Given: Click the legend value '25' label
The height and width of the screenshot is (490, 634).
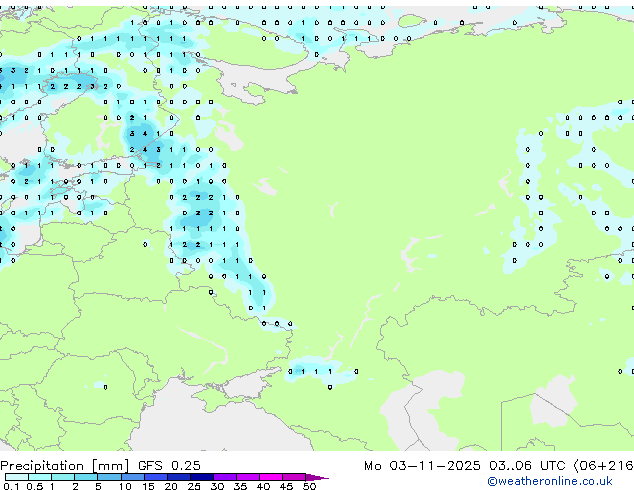Looking at the screenshot, I should coord(194,486).
